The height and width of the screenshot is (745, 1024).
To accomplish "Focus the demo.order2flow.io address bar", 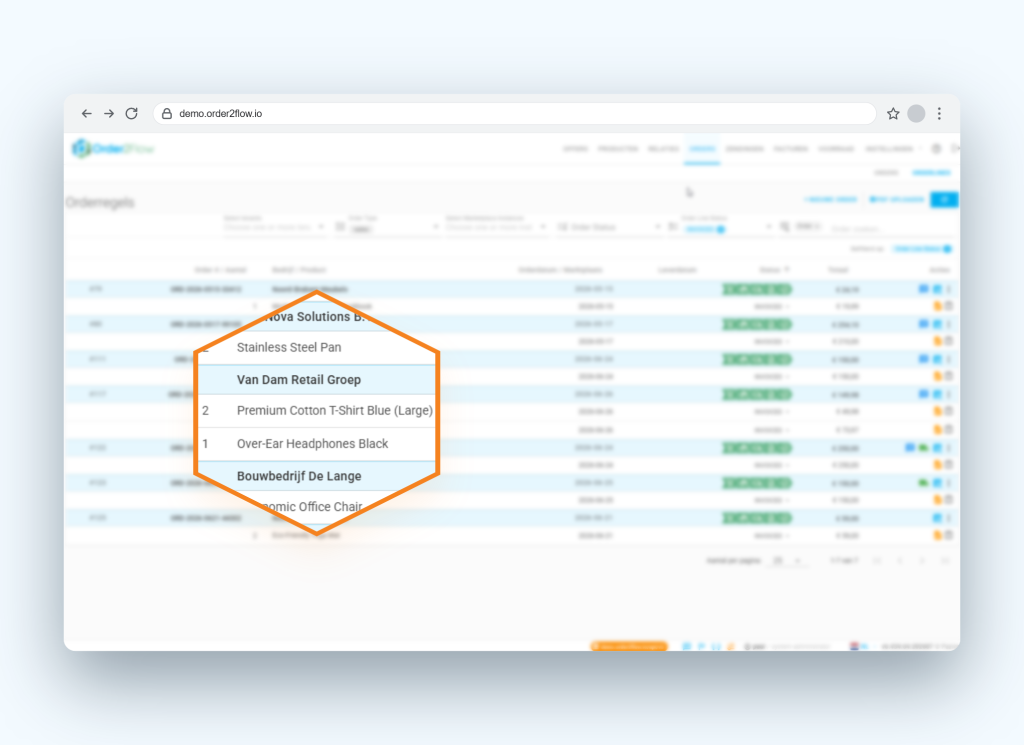I will [x=514, y=114].
